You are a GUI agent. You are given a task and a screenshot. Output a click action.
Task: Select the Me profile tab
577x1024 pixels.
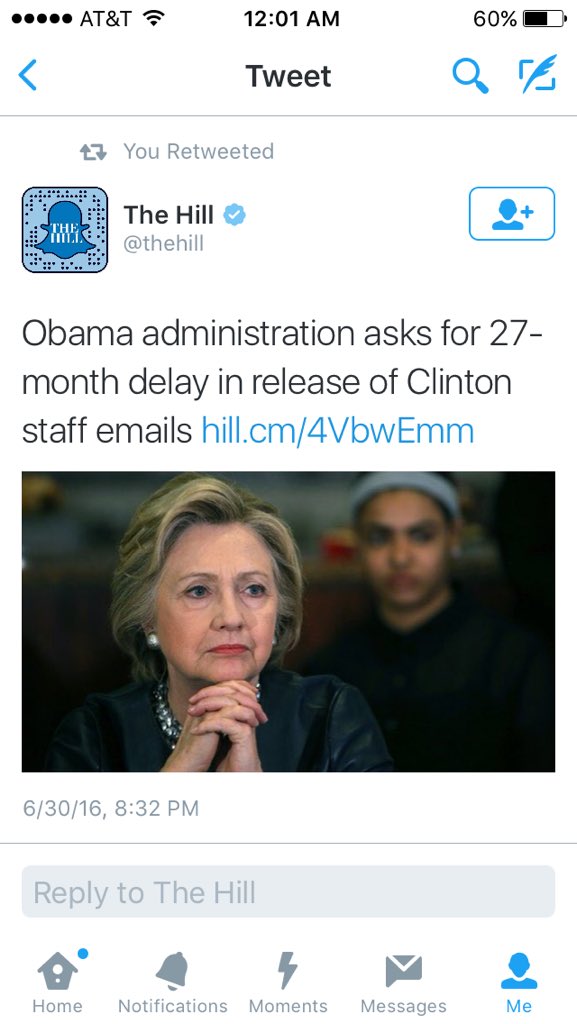(x=519, y=981)
